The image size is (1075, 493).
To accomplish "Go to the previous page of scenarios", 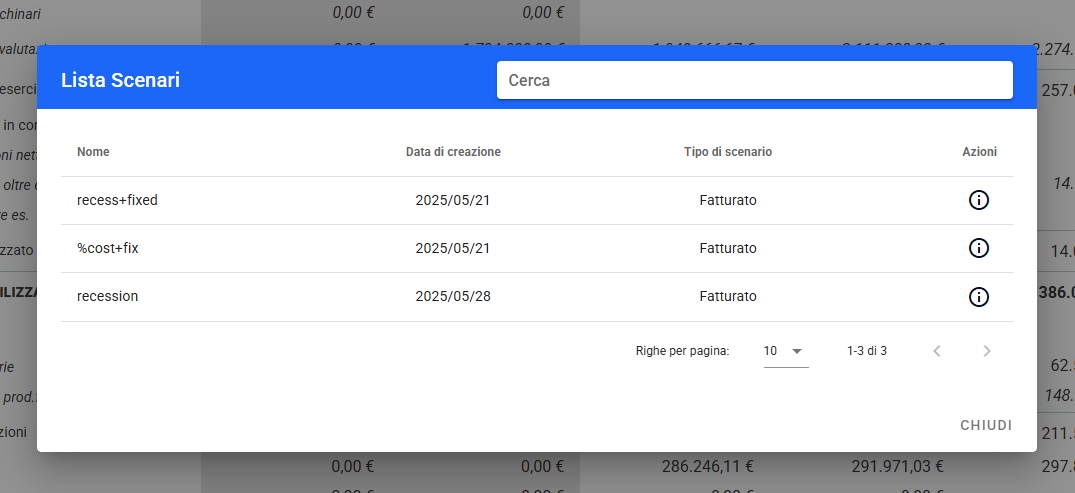I will (937, 351).
